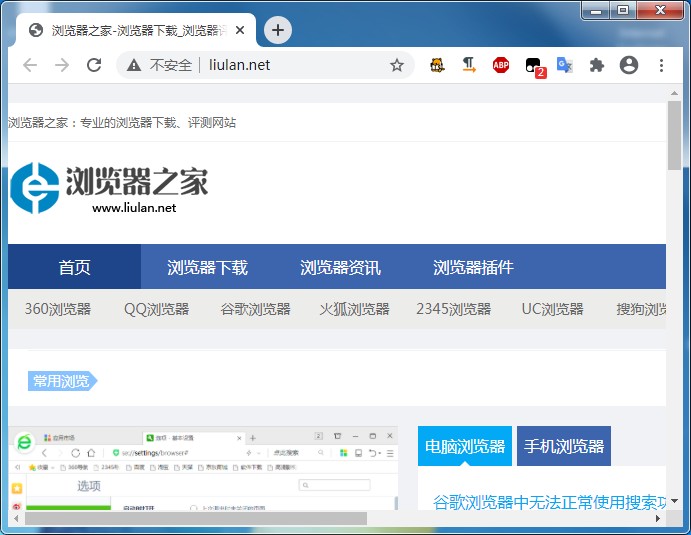Viewport: 691px width, 535px height.
Task: Open the 首页 navigation item
Action: click(74, 267)
